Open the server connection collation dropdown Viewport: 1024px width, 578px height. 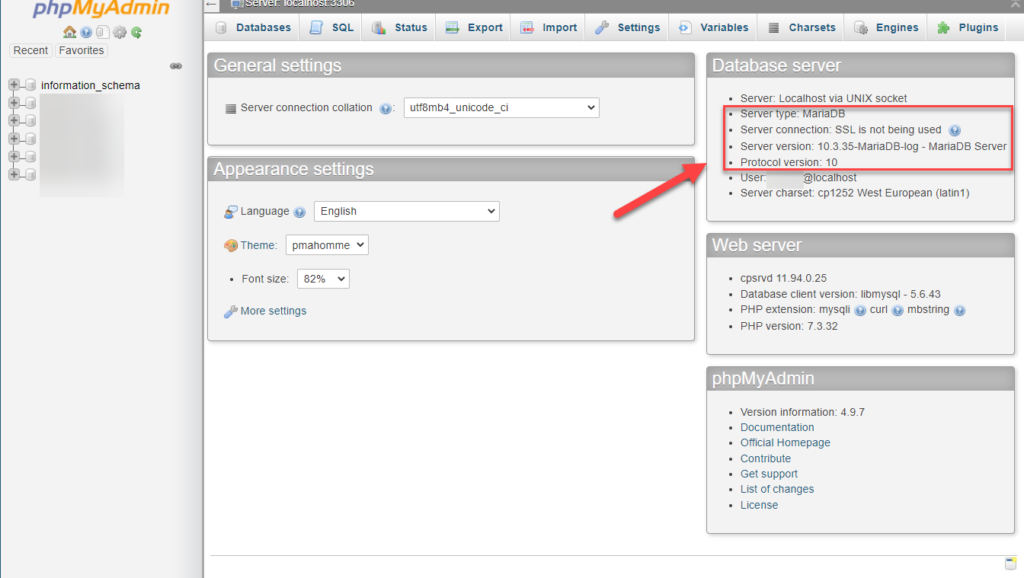[501, 107]
